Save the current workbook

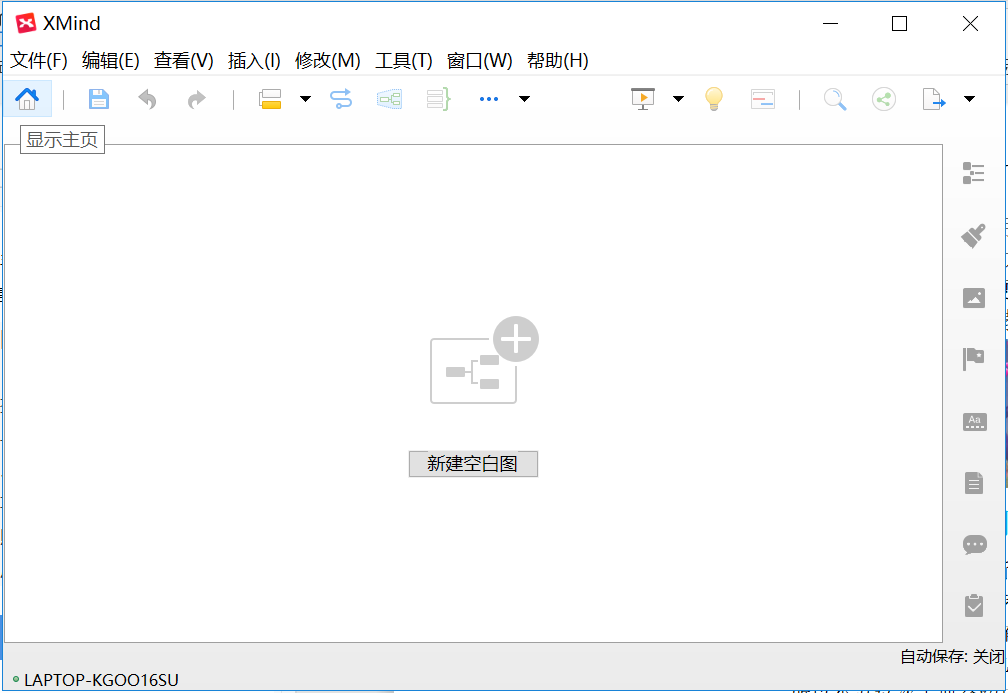pyautogui.click(x=98, y=98)
